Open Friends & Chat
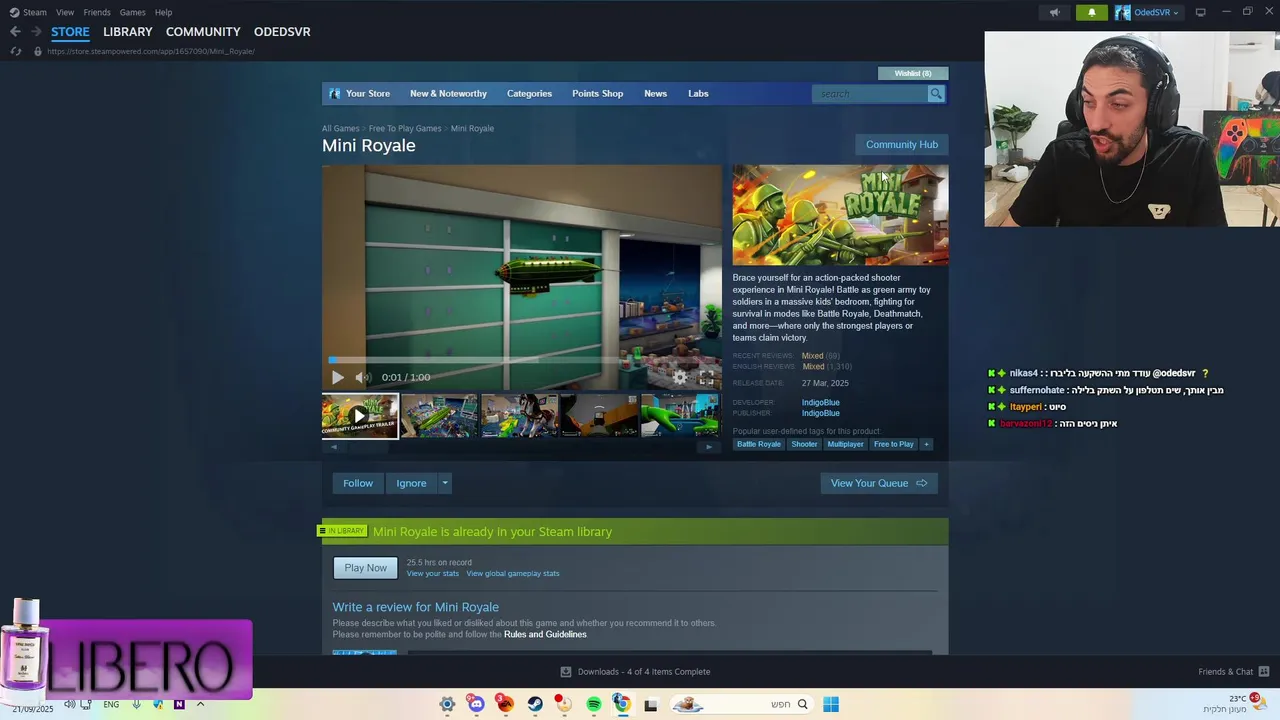This screenshot has width=1280, height=720. coord(1233,672)
